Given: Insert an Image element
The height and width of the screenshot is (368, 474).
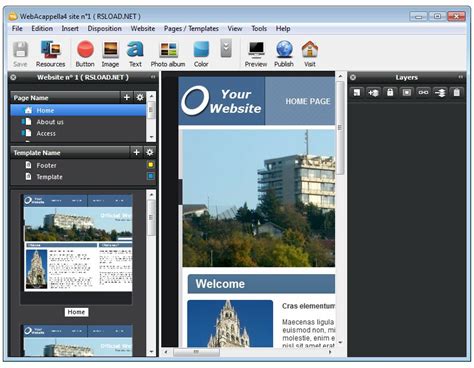Looking at the screenshot, I should 110,54.
